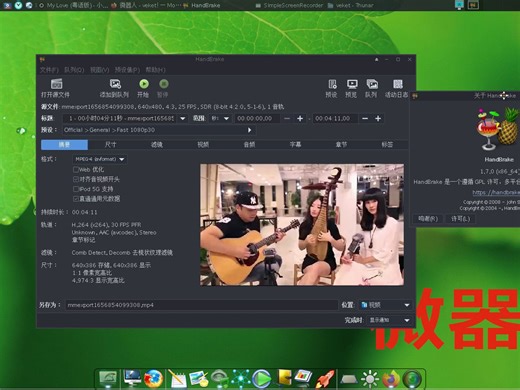This screenshot has width=520, height=390.
Task: Toggle 对齐音视频开头 checkbox
Action: pos(76,179)
